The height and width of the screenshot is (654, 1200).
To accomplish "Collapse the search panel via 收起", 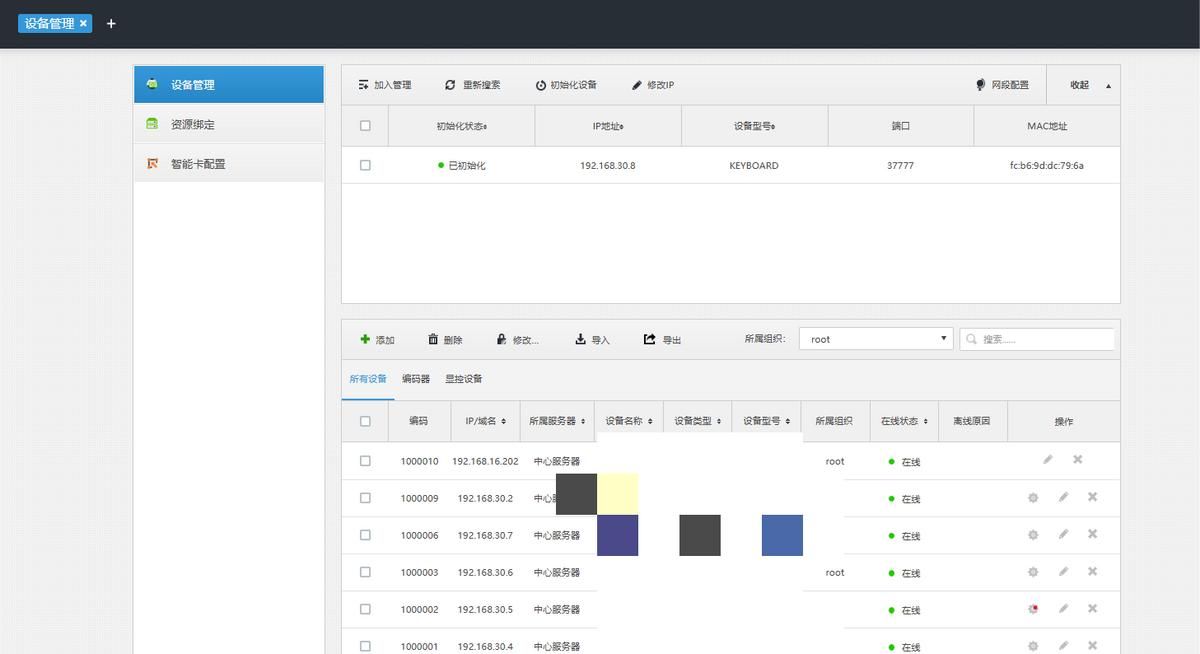I will pyautogui.click(x=1084, y=85).
